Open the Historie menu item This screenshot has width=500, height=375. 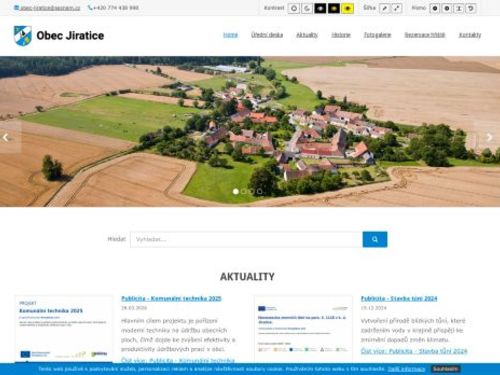point(341,35)
